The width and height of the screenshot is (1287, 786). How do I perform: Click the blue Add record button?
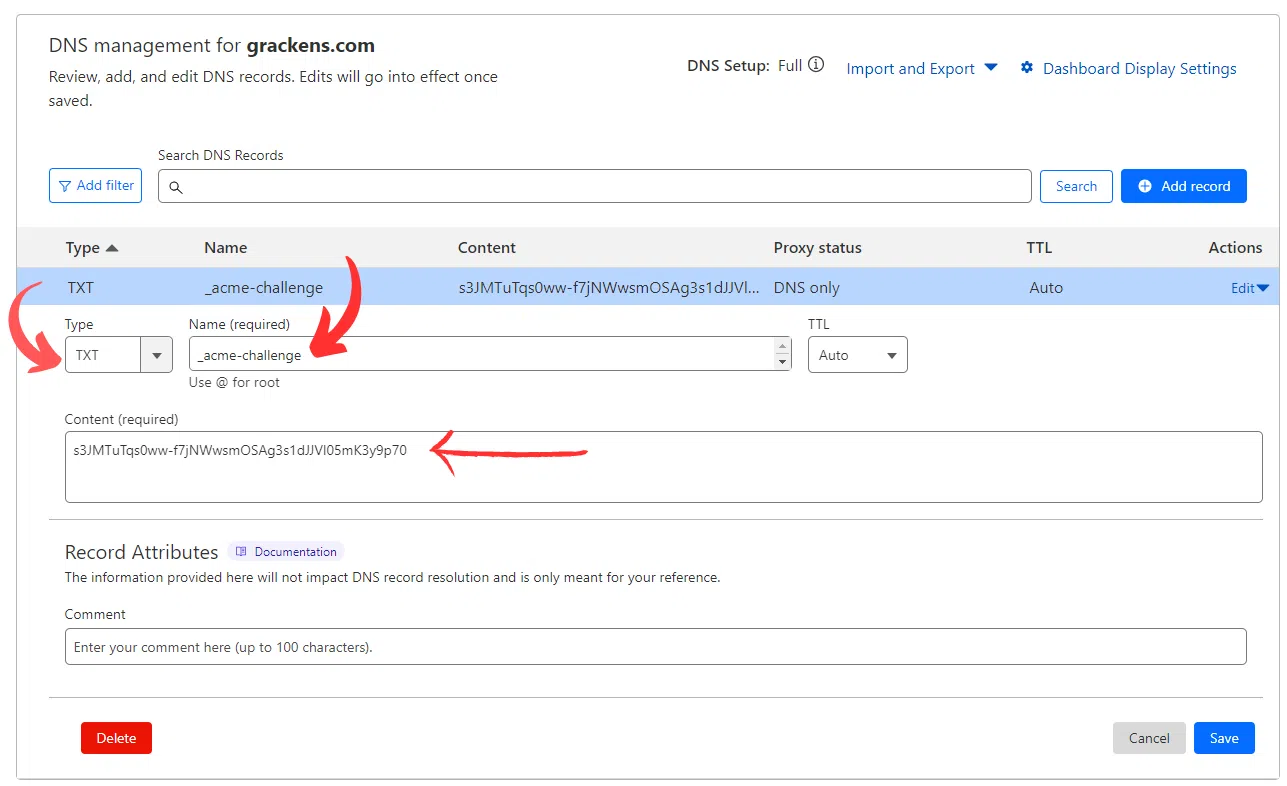1183,186
